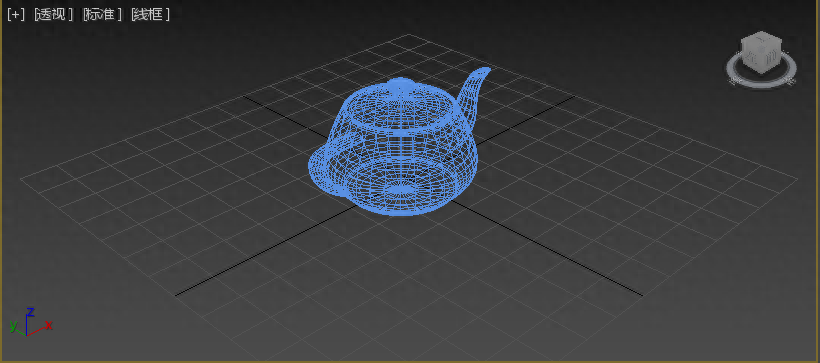Click the far corner of the home grid
This screenshot has height=363, width=820.
pos(408,35)
